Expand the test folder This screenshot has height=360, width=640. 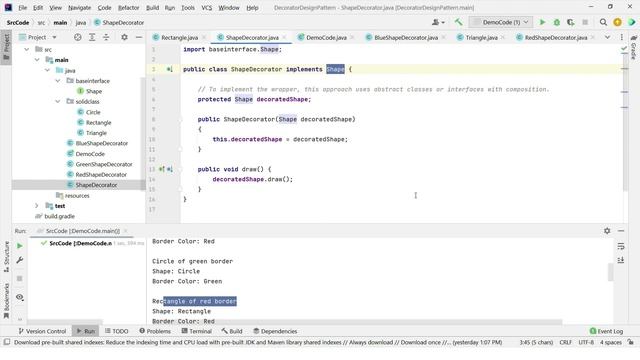click(37, 206)
